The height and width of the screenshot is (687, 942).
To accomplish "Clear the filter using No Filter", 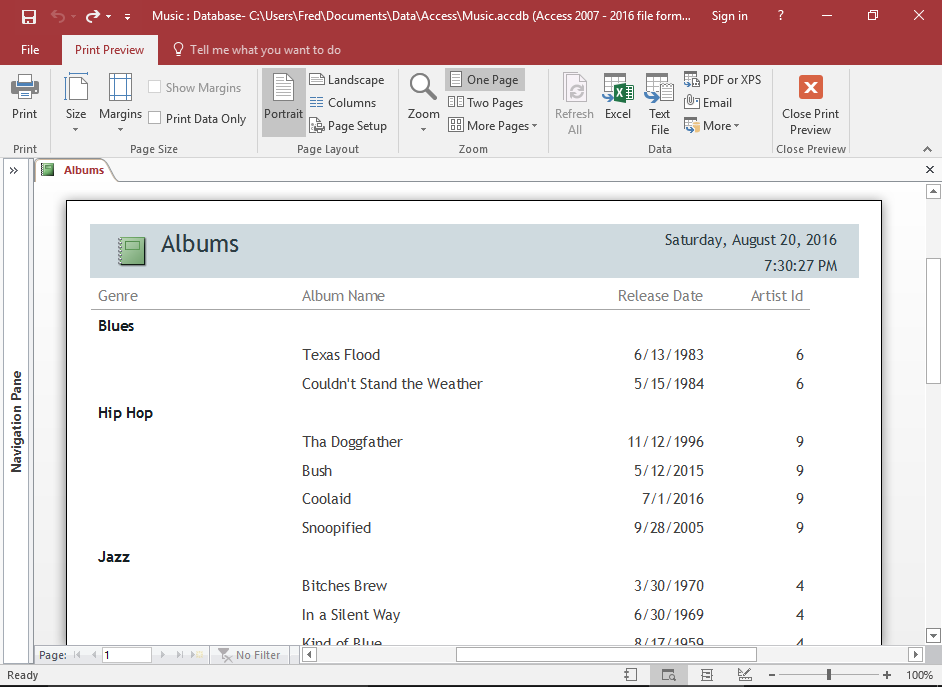I will coord(250,654).
